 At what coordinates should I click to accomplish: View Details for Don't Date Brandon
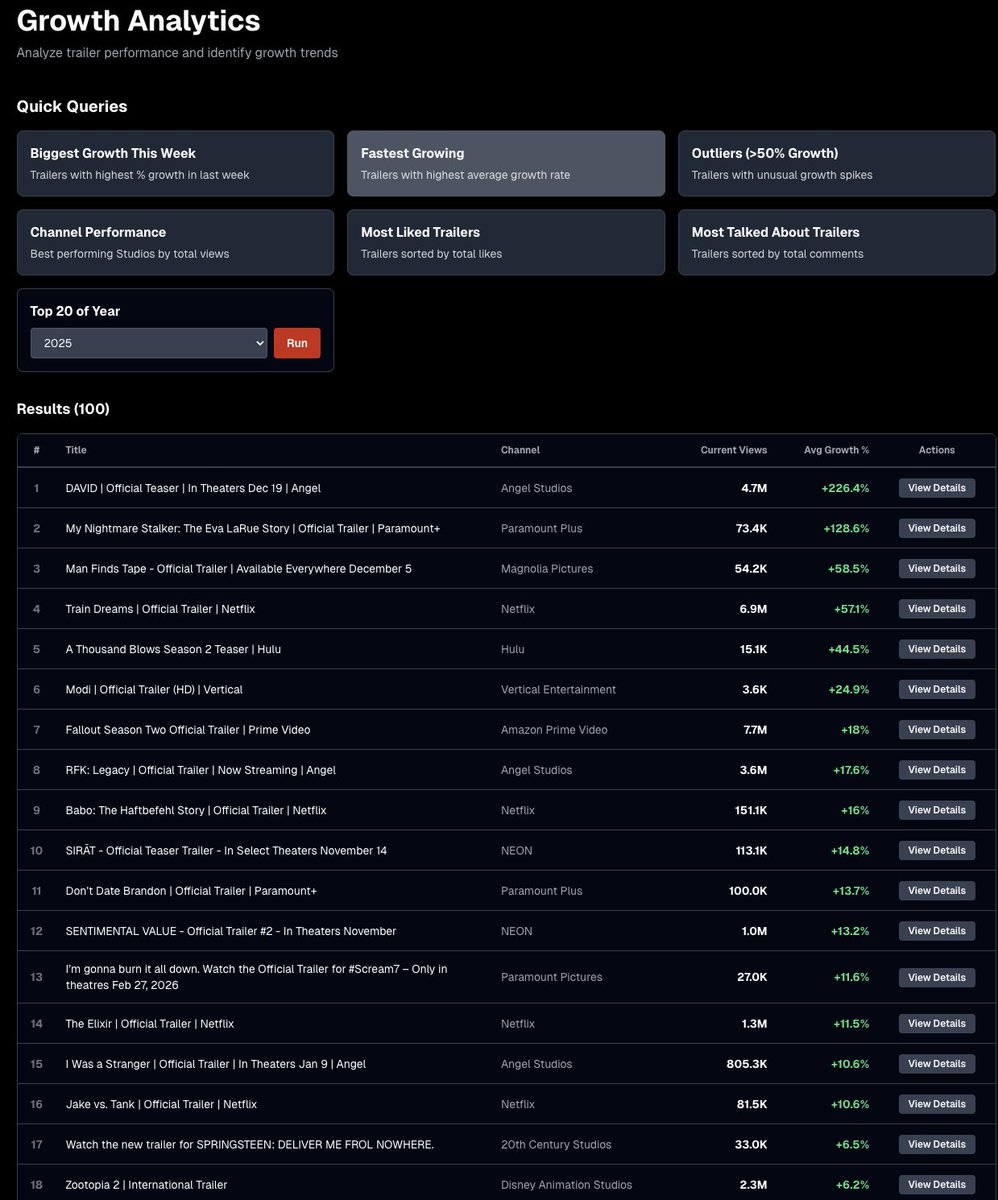tap(937, 891)
